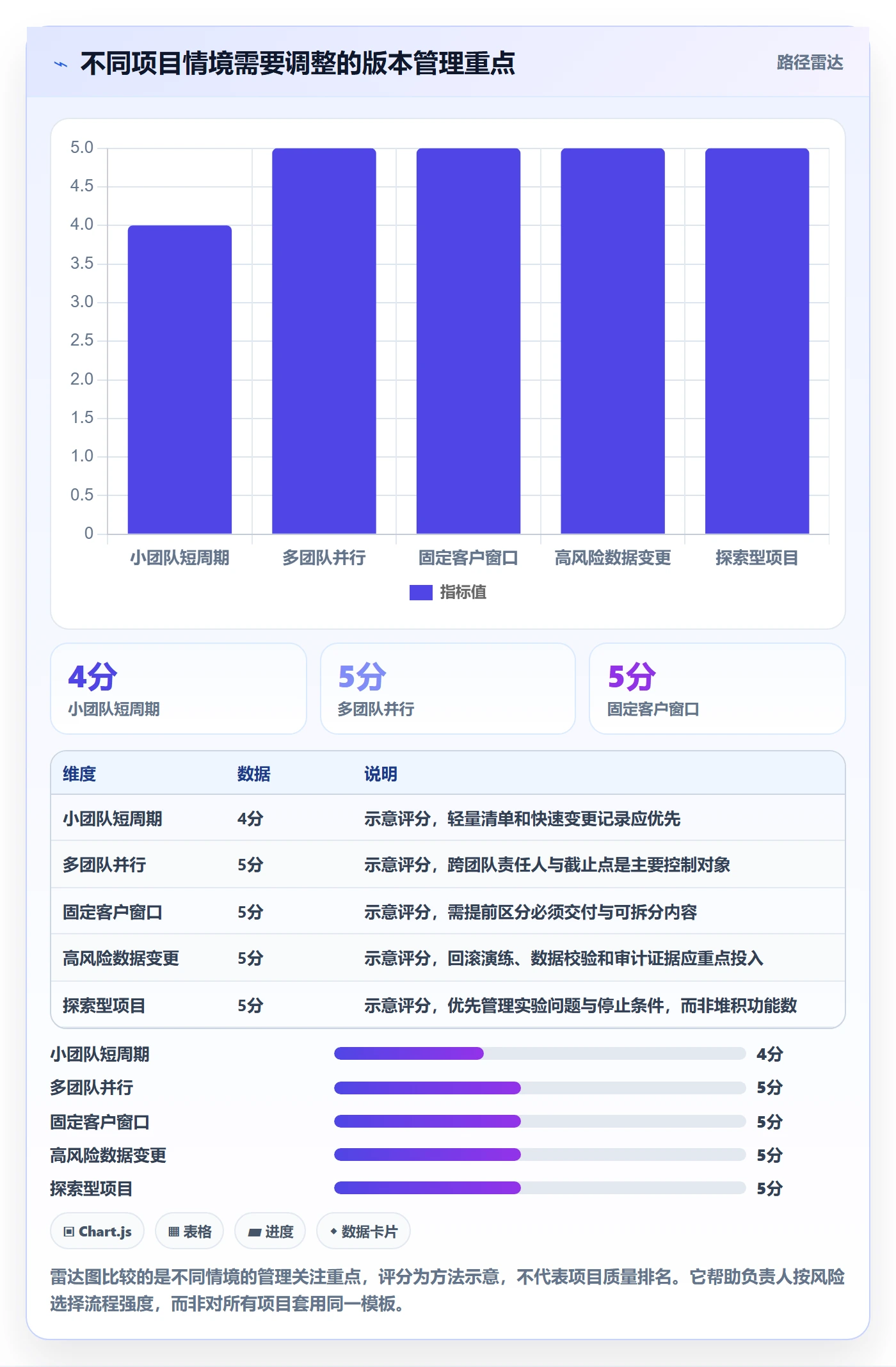The width and height of the screenshot is (896, 1367).
Task: Click the 探索型项目 progress bar
Action: [x=540, y=1188]
